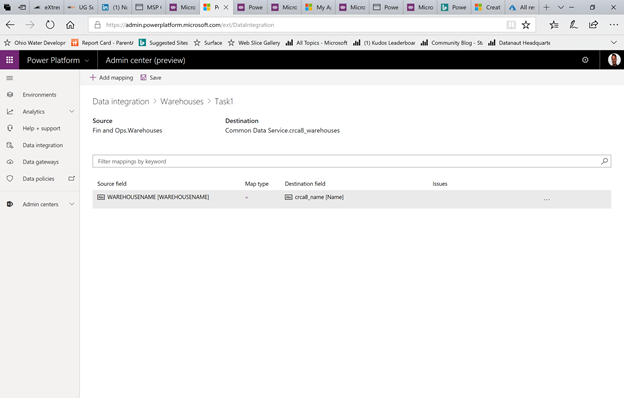Viewport: 624px width, 398px height.
Task: Open the user profile avatar
Action: 614,60
